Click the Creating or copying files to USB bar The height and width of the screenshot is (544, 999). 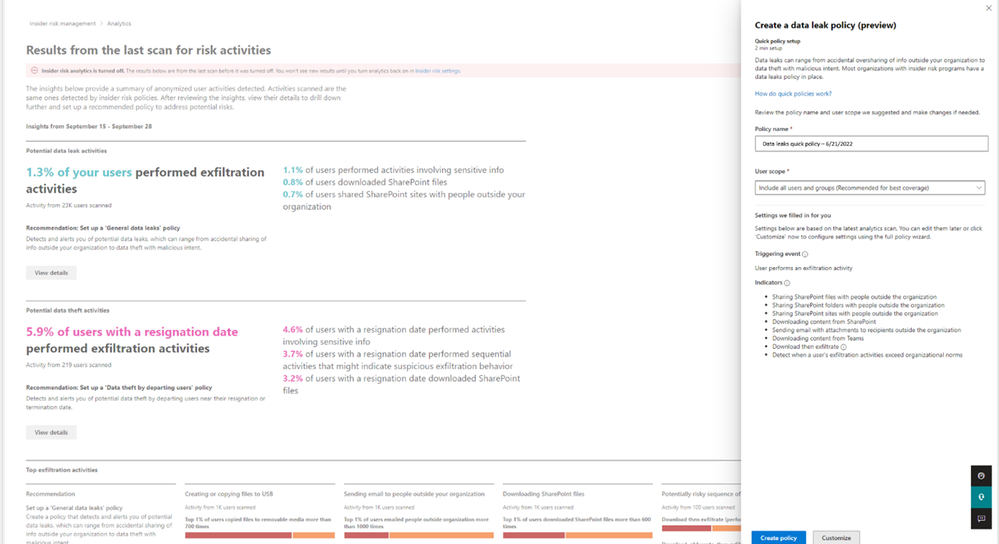[260, 535]
